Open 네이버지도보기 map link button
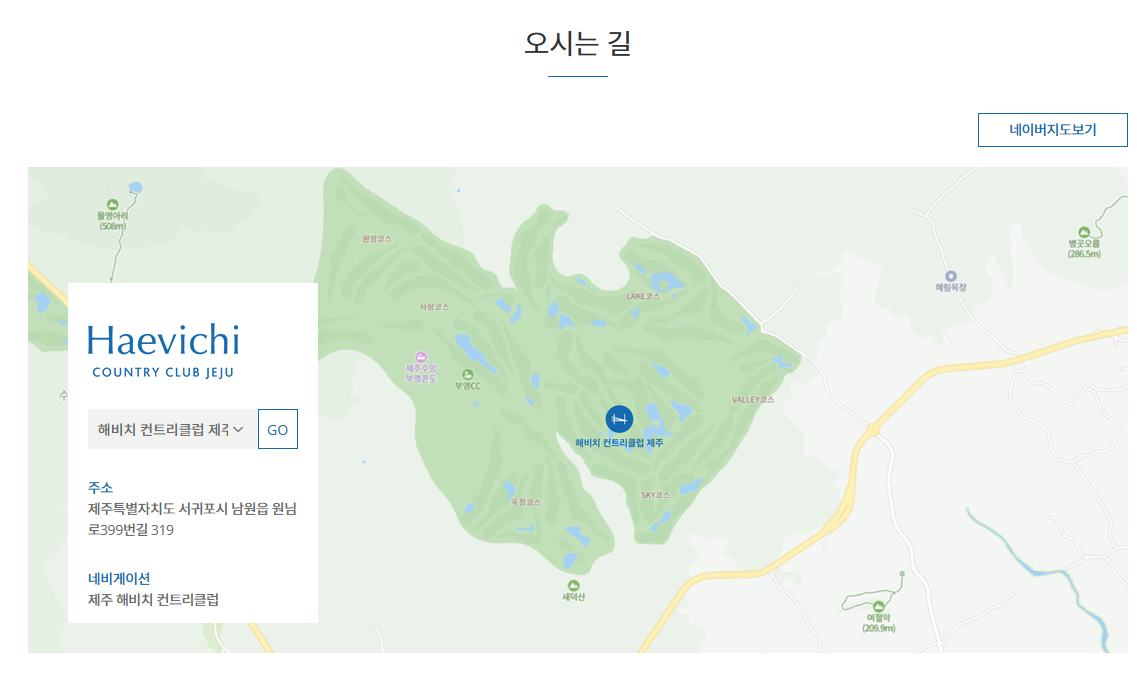Screen dimensions: 1141x682 coord(1052,130)
